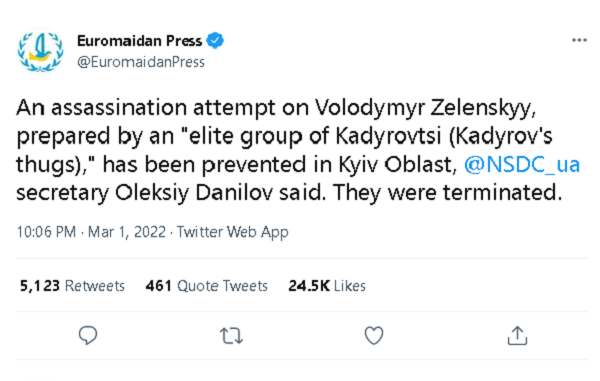Click the blue verified checkmark badge
Screen dimensions: 600x381
click(215, 41)
